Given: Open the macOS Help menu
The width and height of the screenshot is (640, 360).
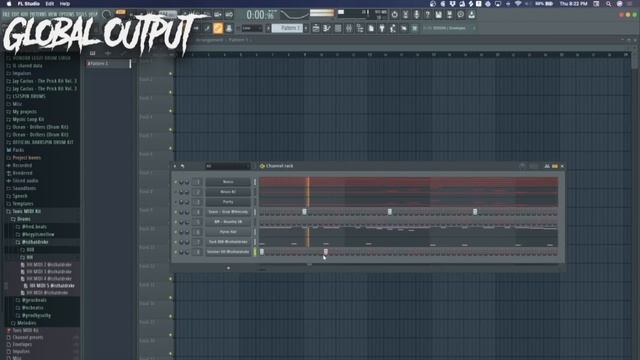Looking at the screenshot, I should 65,4.
